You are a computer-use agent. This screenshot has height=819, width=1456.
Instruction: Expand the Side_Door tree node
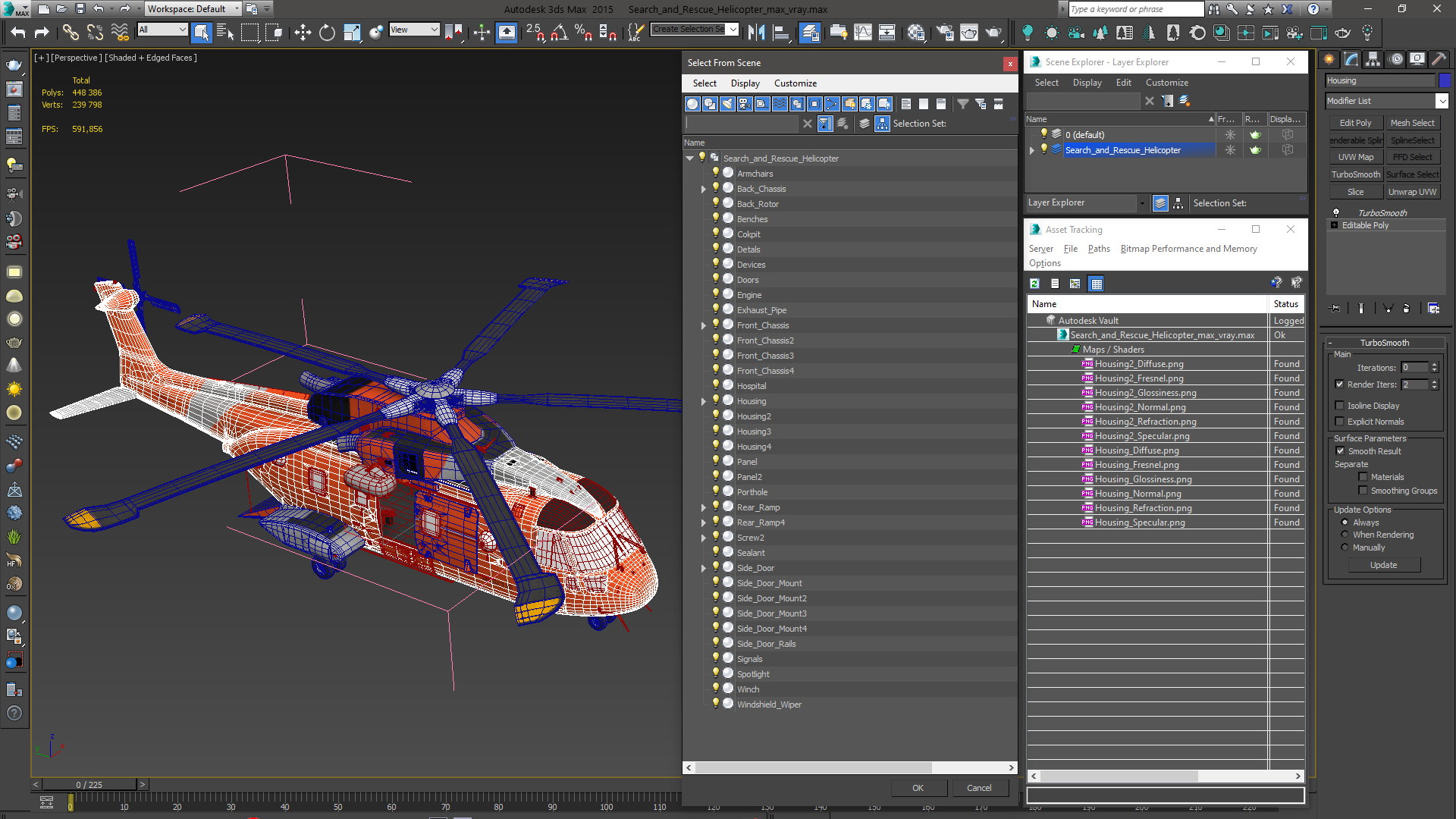tap(704, 568)
